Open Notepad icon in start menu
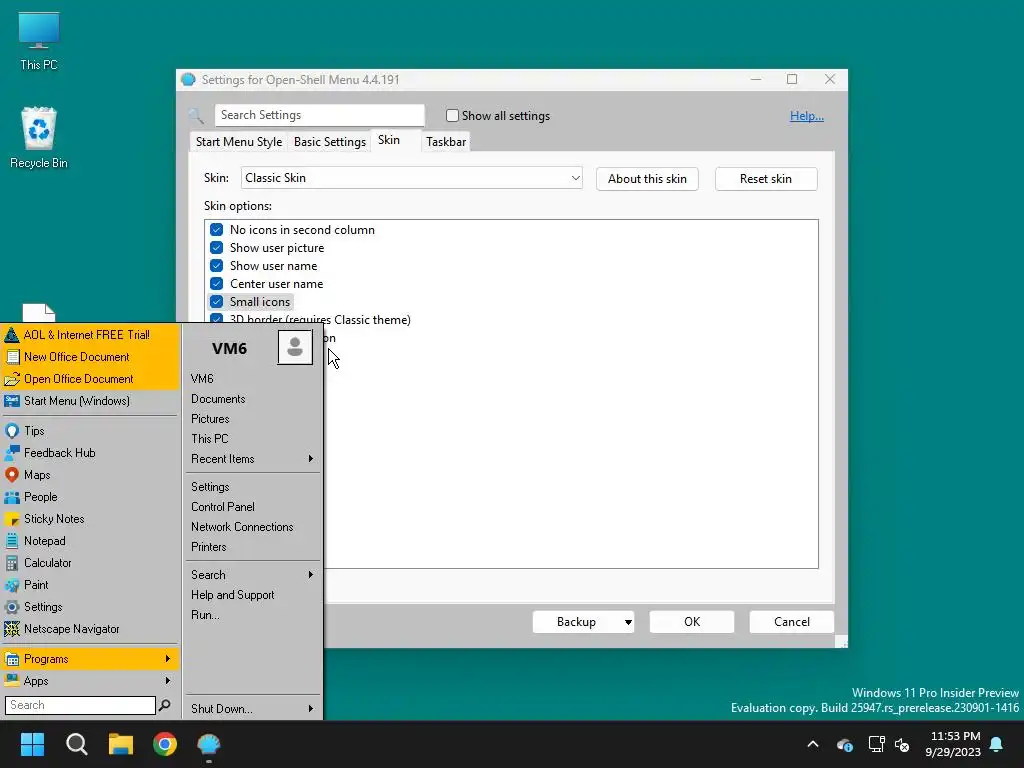The height and width of the screenshot is (768, 1024). (x=12, y=541)
